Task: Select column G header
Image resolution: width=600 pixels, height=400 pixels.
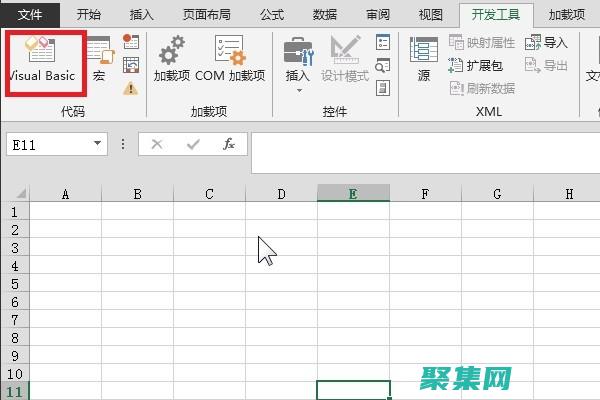Action: click(497, 193)
